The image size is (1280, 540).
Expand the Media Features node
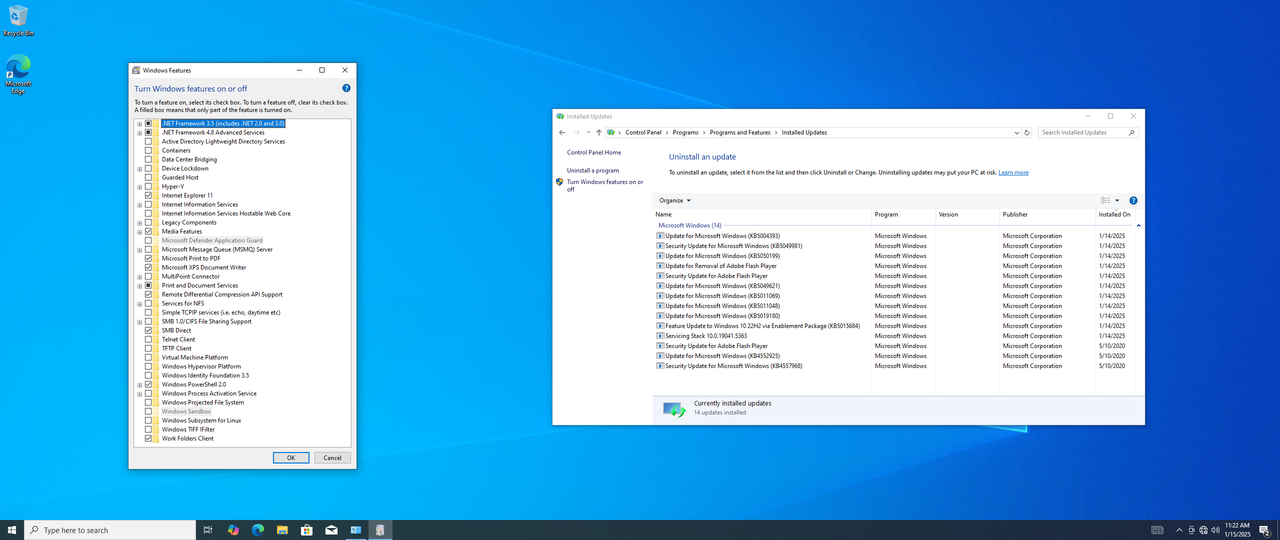[140, 231]
